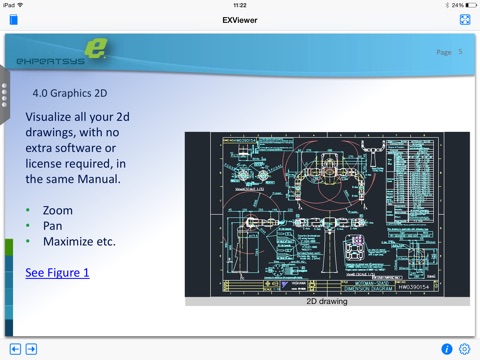Tap the Maximize etc. bullet item

79,241
